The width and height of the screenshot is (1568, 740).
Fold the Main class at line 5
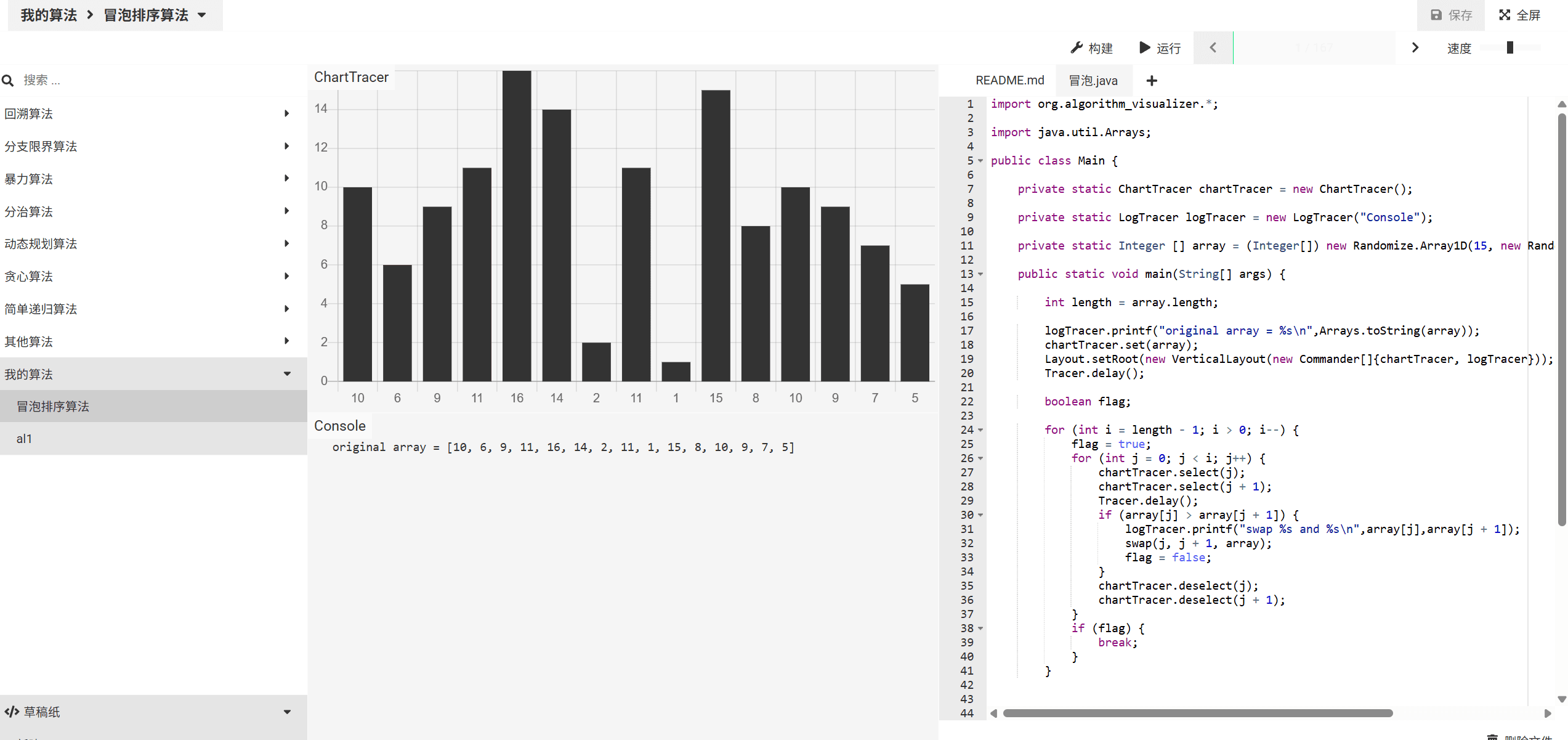980,161
